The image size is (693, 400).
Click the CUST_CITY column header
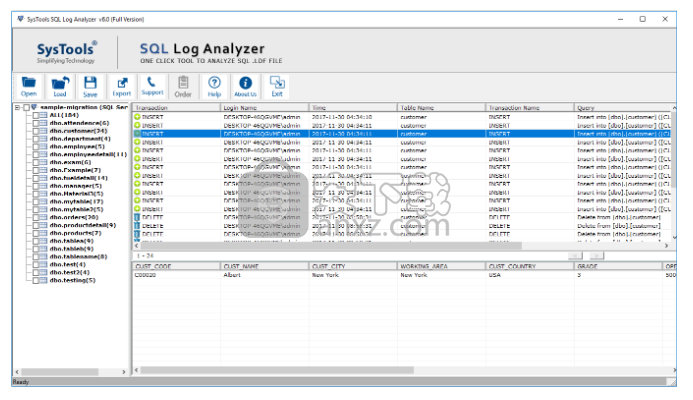[x=353, y=266]
